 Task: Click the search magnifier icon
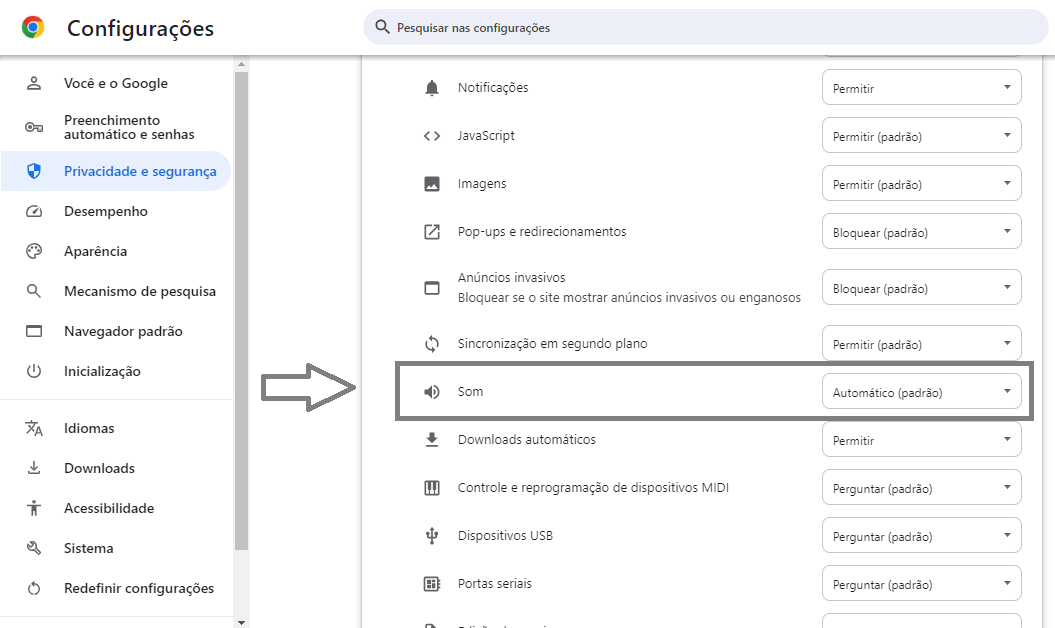tap(381, 27)
